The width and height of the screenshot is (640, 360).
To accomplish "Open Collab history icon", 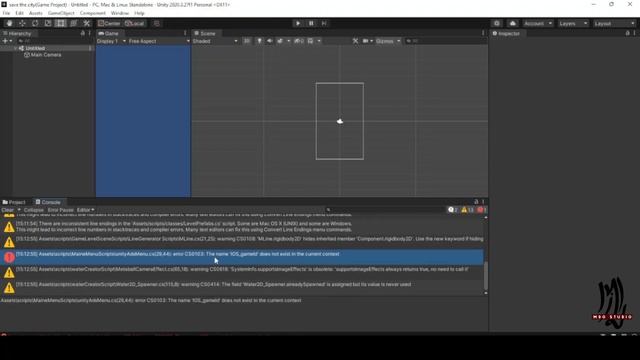I will pos(497,23).
